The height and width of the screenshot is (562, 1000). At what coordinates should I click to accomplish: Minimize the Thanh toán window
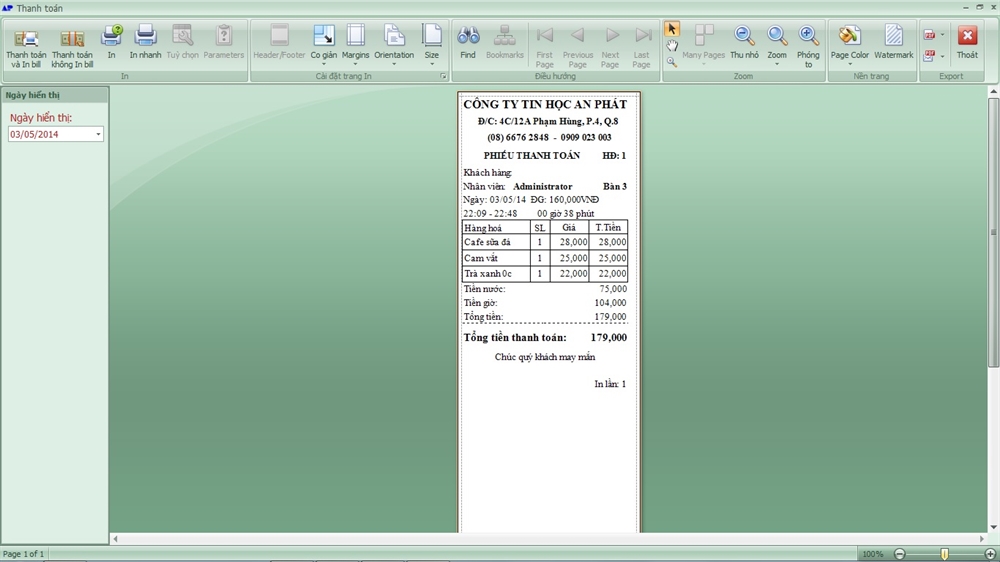click(966, 7)
